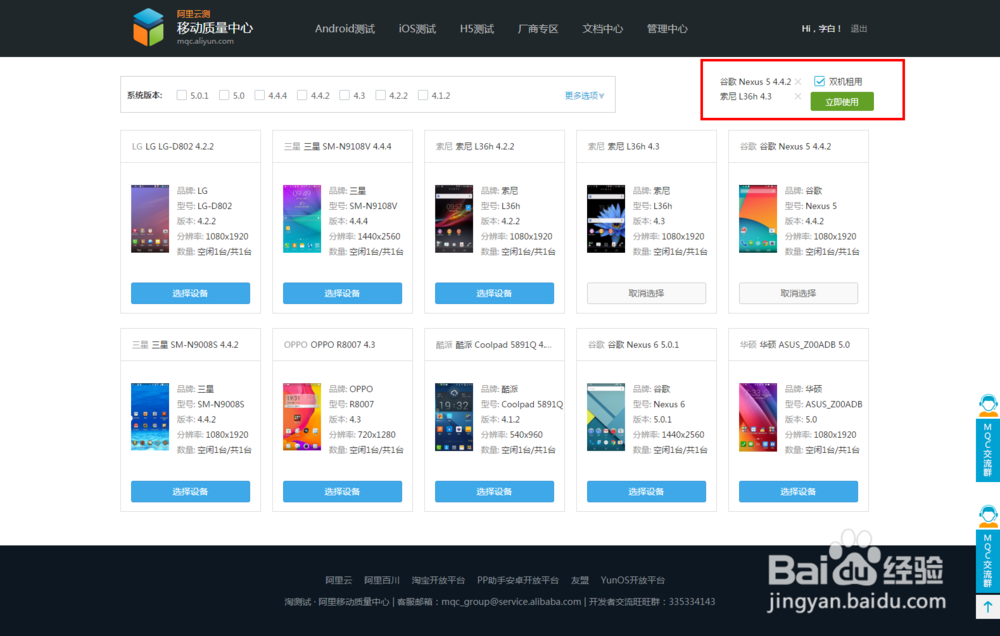Select the 索尼 L36h 4.2.2 device
Screen dimensions: 1000x636
(494, 293)
